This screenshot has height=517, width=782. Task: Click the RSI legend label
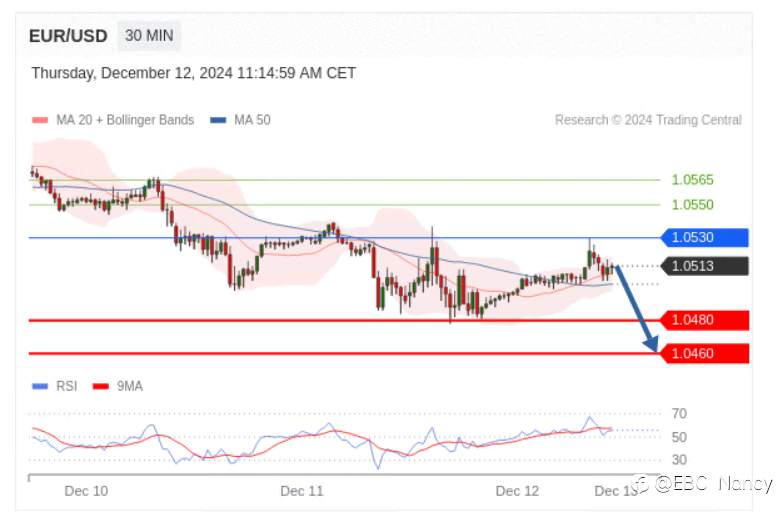click(66, 386)
